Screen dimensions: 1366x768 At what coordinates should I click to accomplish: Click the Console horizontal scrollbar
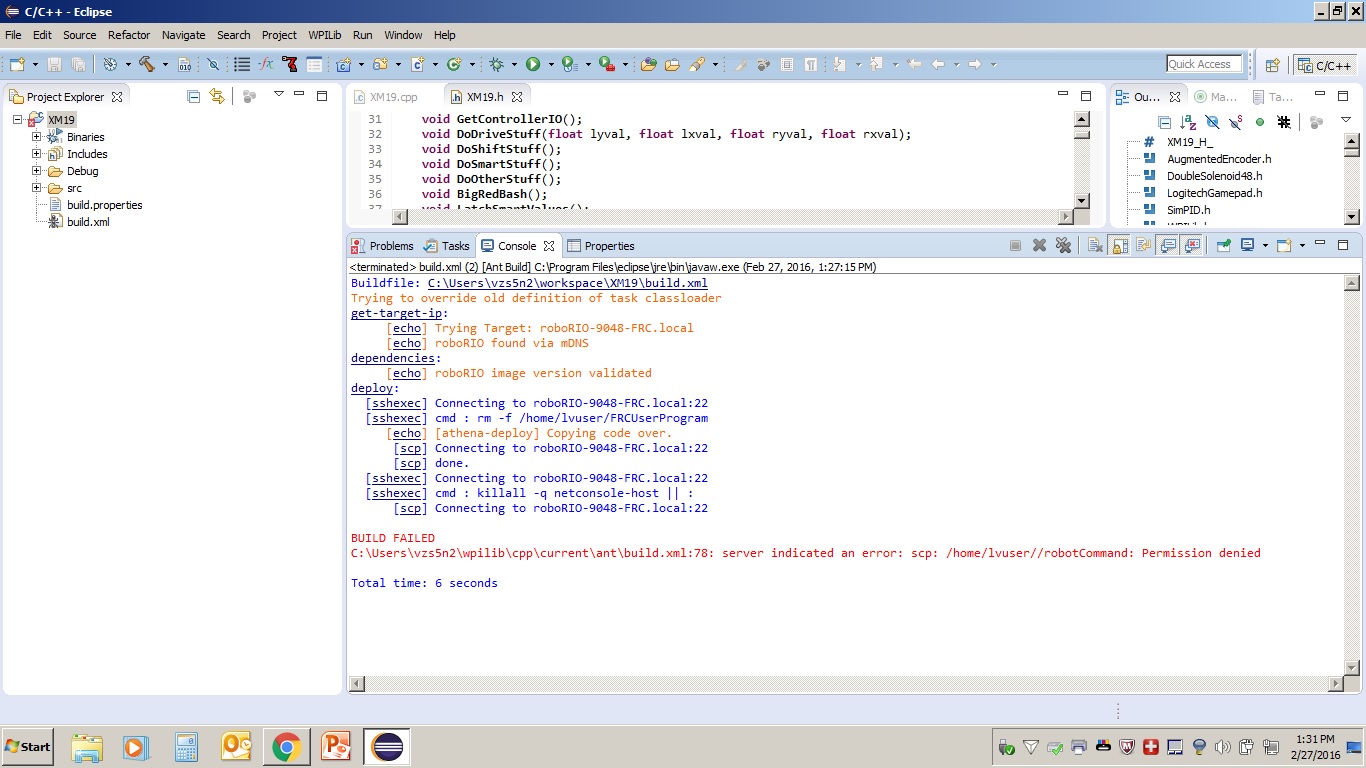[x=844, y=685]
